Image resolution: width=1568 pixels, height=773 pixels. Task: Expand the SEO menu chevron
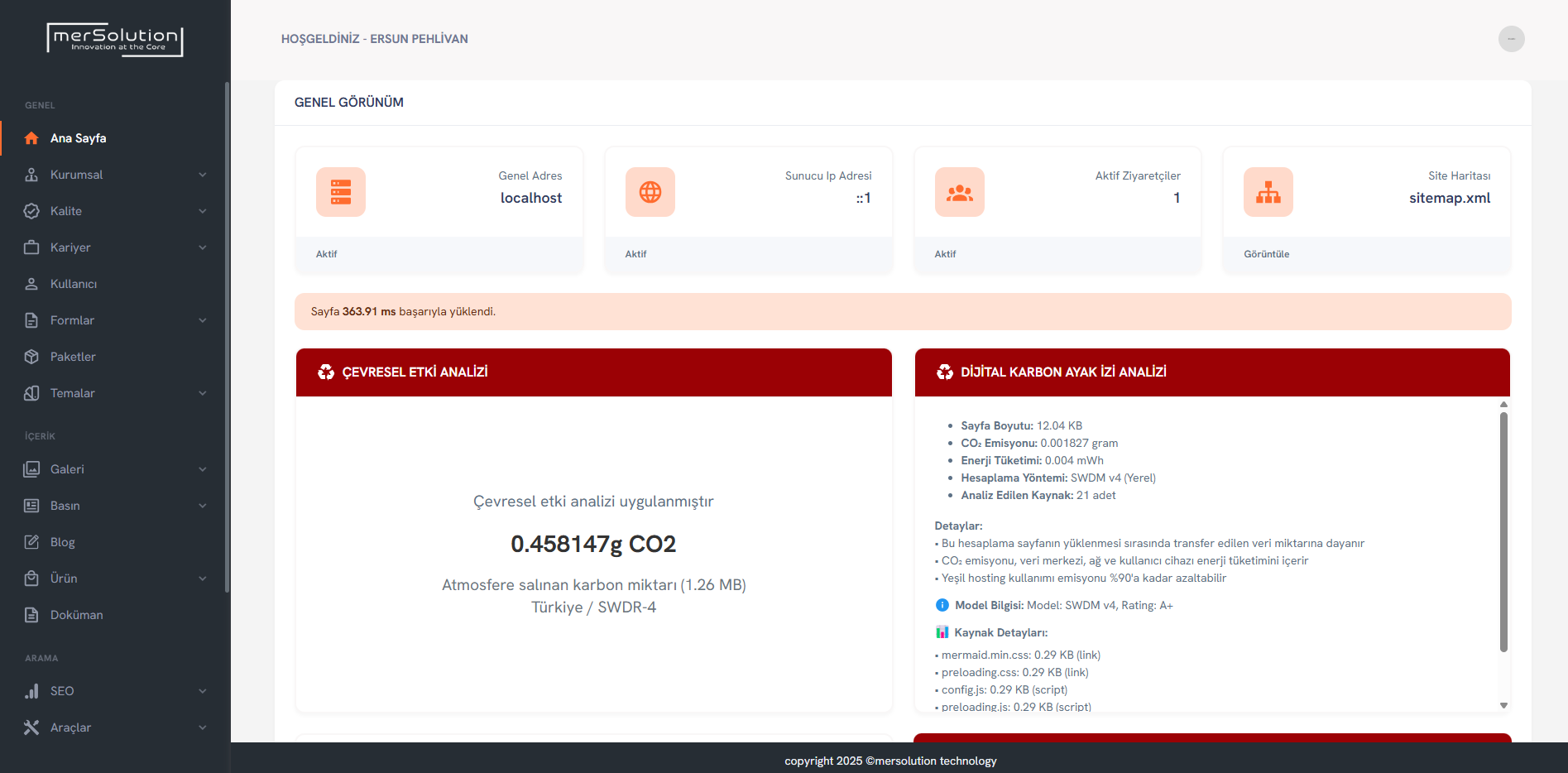(x=203, y=691)
